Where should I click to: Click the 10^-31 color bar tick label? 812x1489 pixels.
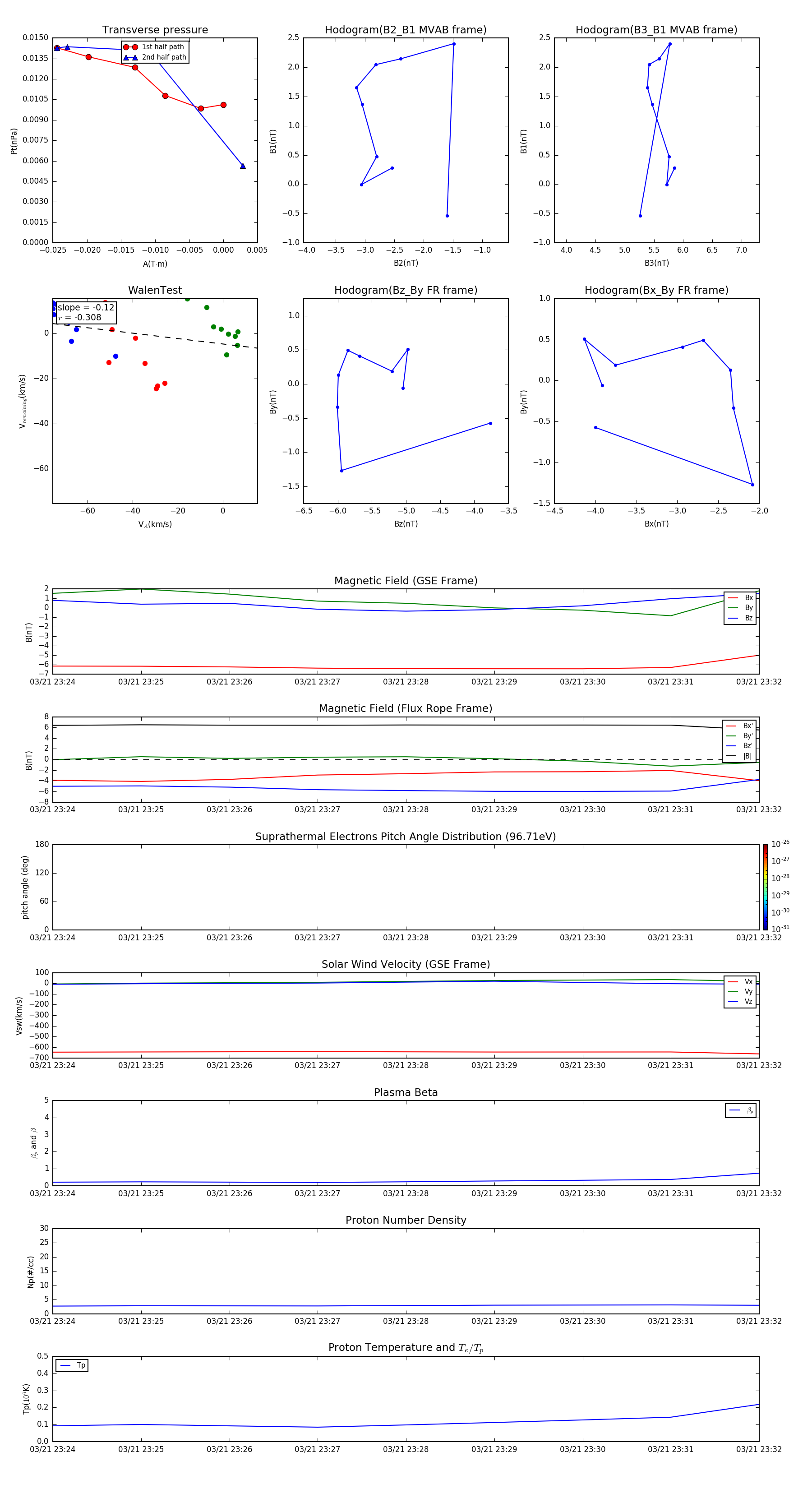pyautogui.click(x=780, y=929)
